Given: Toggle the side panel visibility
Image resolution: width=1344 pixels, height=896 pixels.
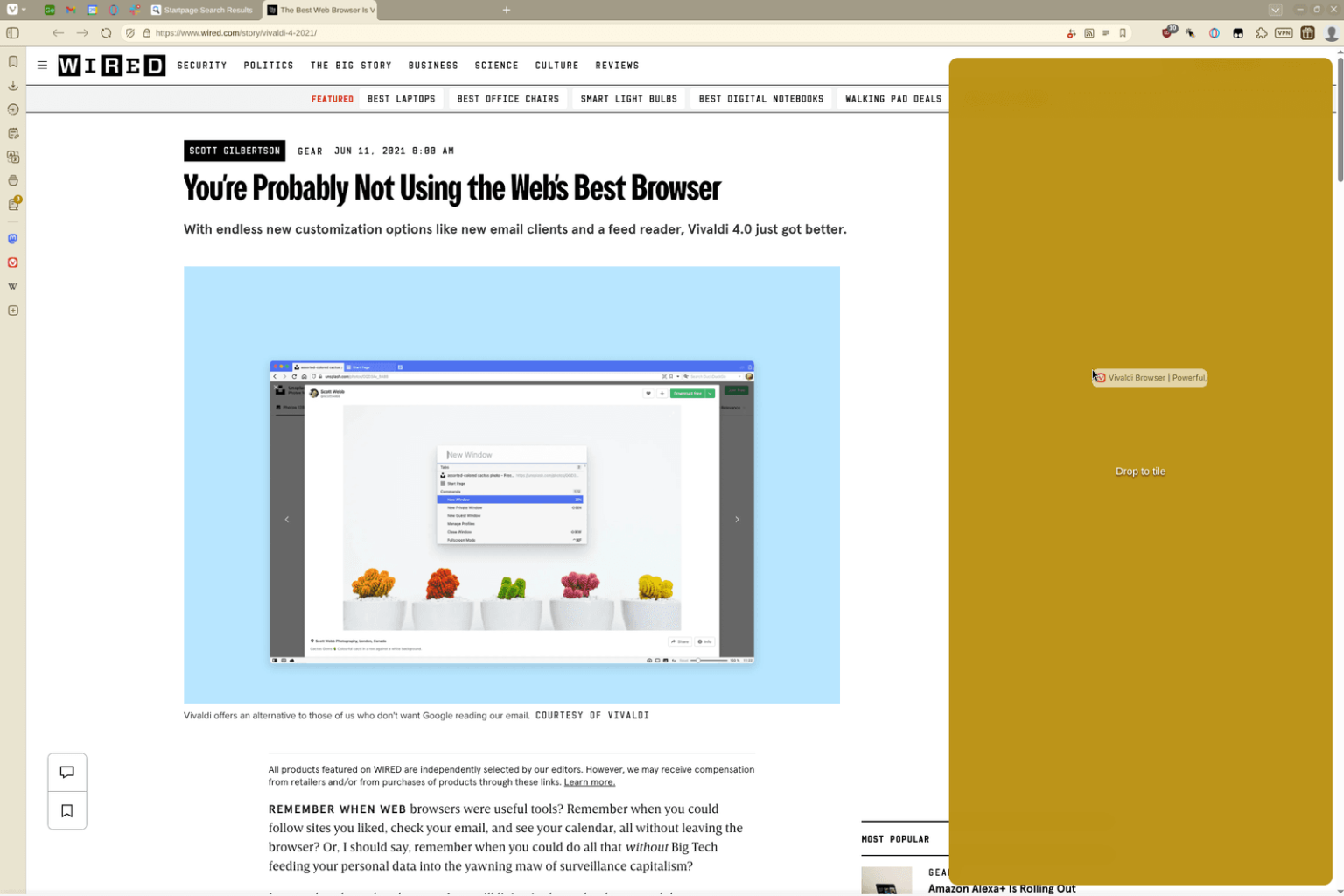Looking at the screenshot, I should pos(13,33).
